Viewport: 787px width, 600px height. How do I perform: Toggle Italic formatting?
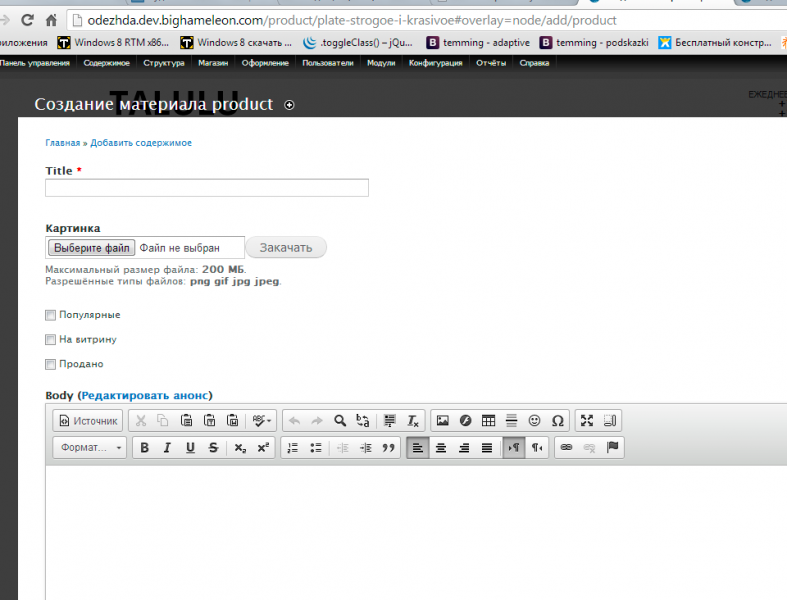(167, 447)
